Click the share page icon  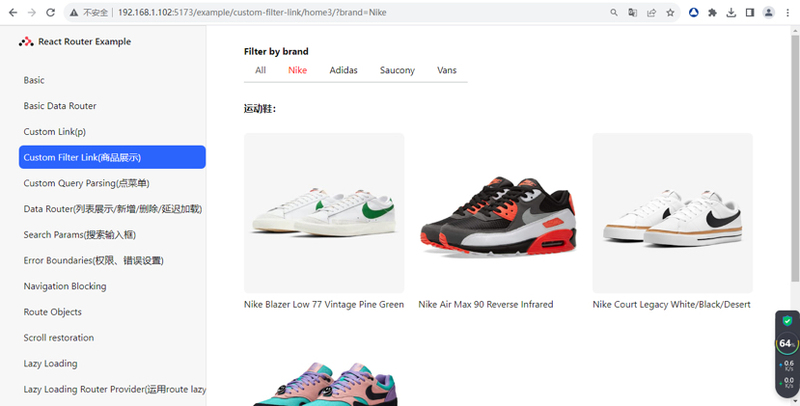pos(652,13)
